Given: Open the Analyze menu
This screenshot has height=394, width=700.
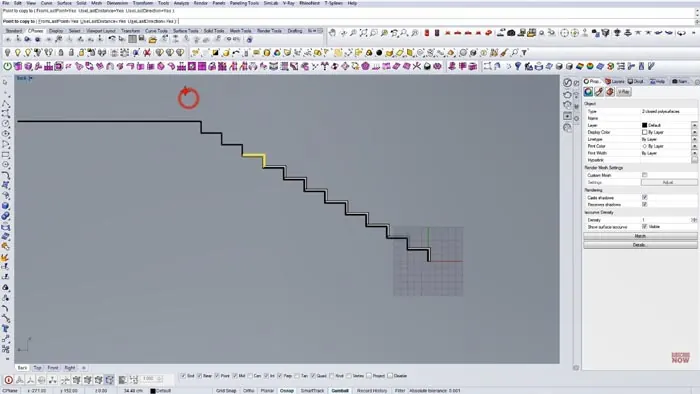Looking at the screenshot, I should point(181,3).
